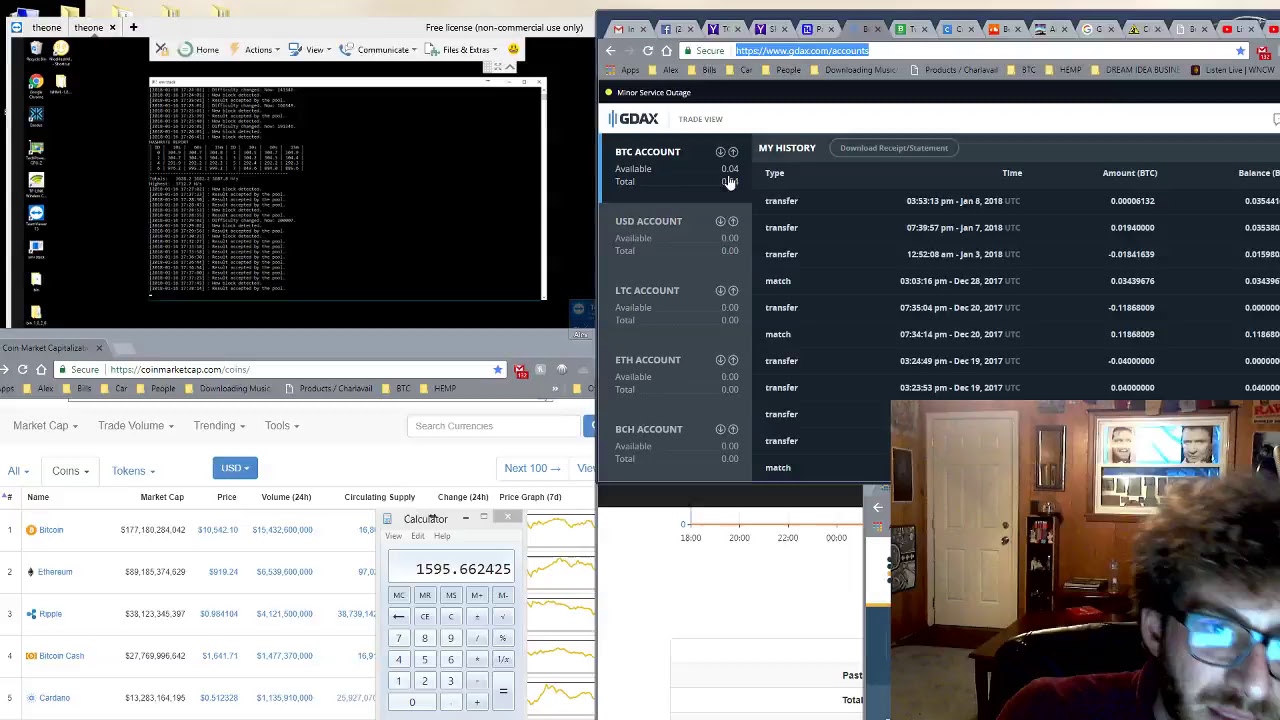Click Minor Service Outage status notice
1280x720 pixels.
647,92
